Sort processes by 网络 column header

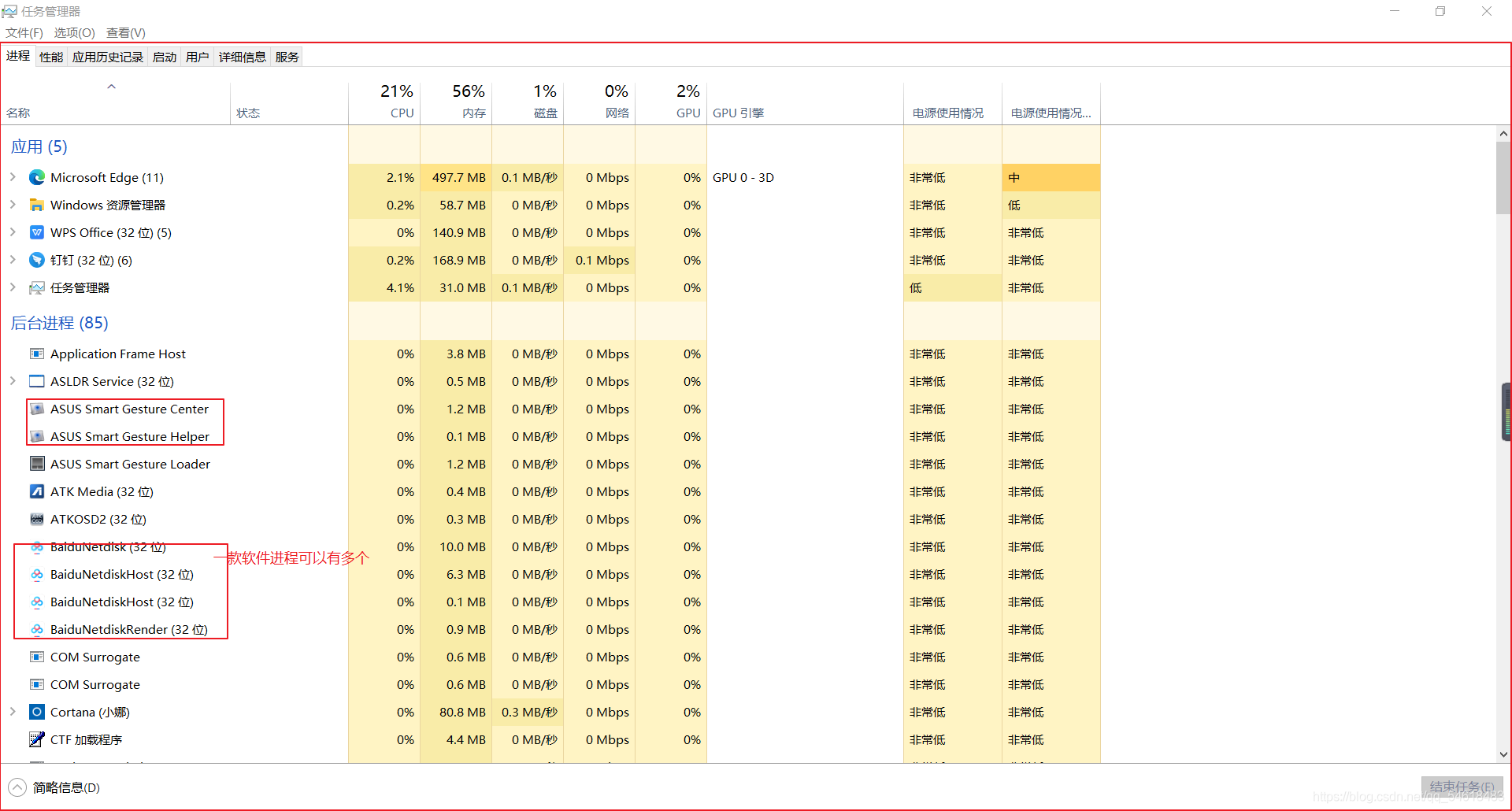[x=599, y=103]
